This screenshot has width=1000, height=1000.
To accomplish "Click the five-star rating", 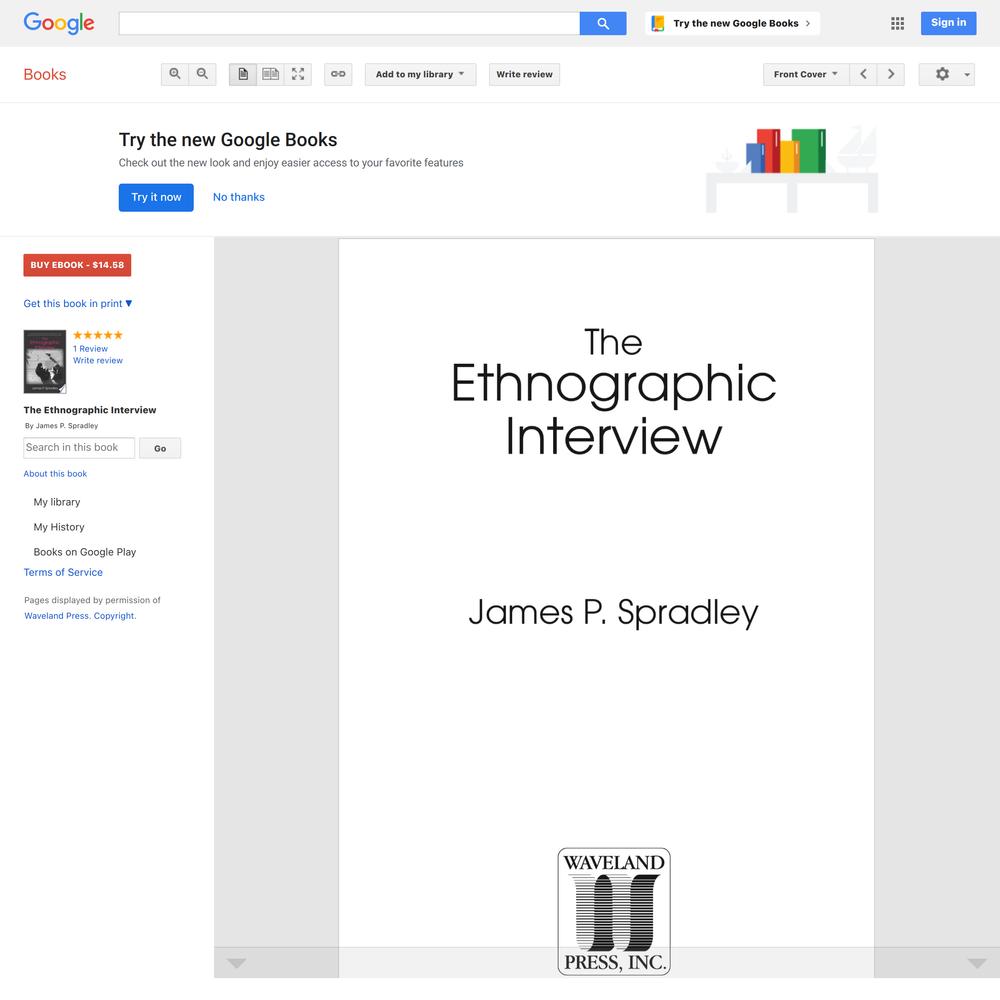I will pyautogui.click(x=98, y=335).
